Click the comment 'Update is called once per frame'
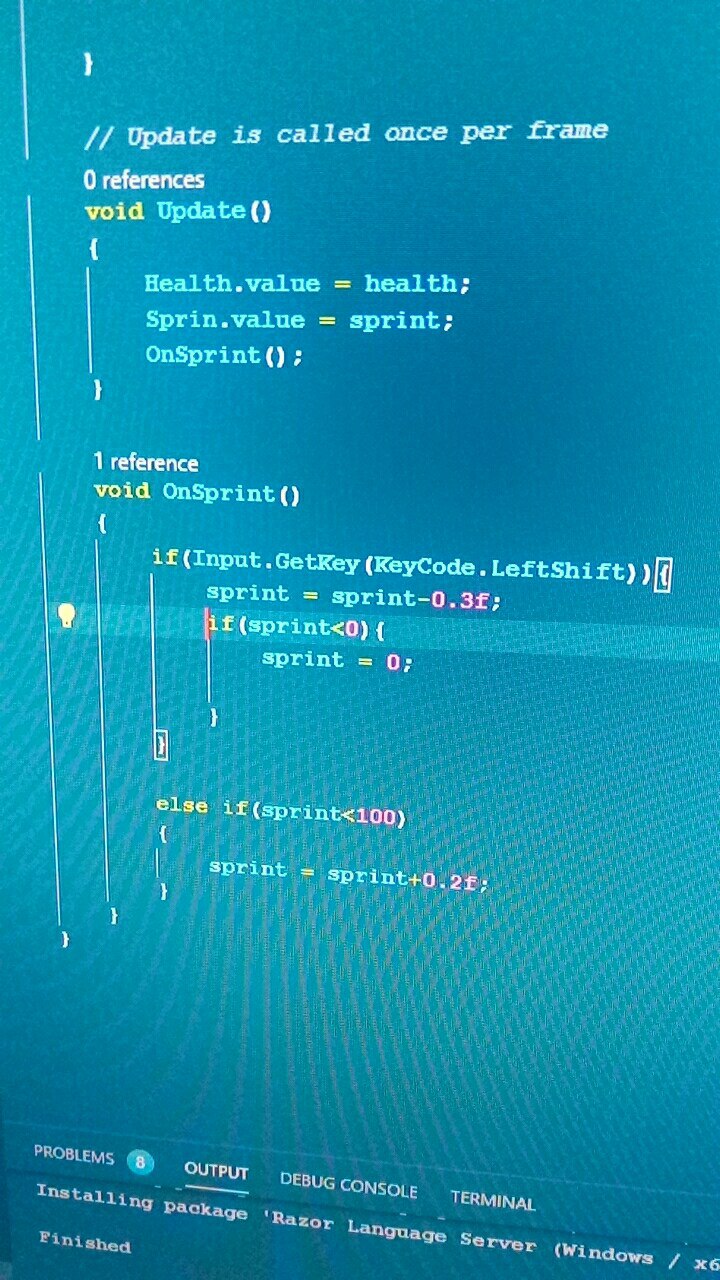Viewport: 720px width, 1280px height. (x=347, y=133)
